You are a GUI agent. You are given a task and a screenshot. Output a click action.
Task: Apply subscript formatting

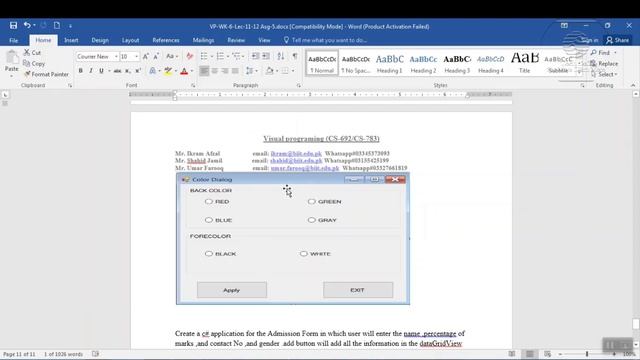click(128, 71)
